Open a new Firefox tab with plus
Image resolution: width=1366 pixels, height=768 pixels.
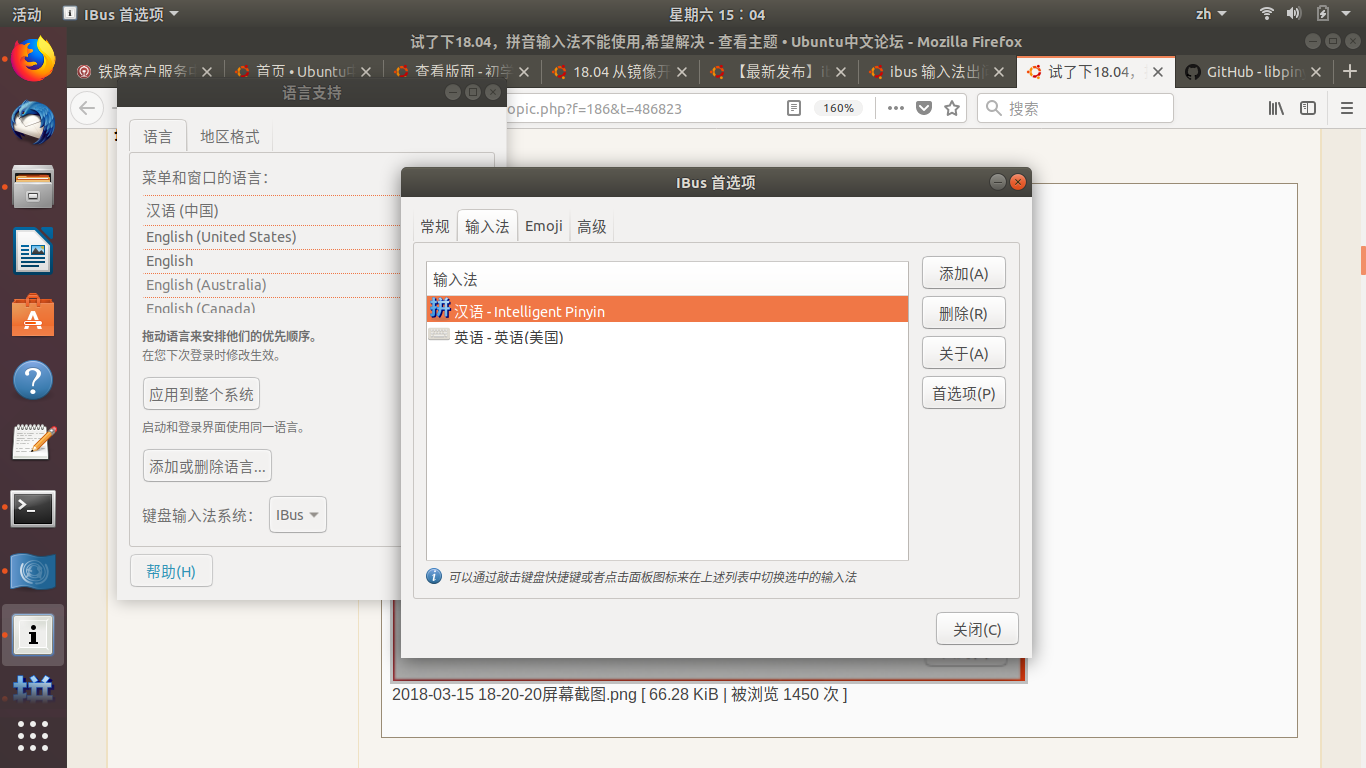pyautogui.click(x=1350, y=72)
